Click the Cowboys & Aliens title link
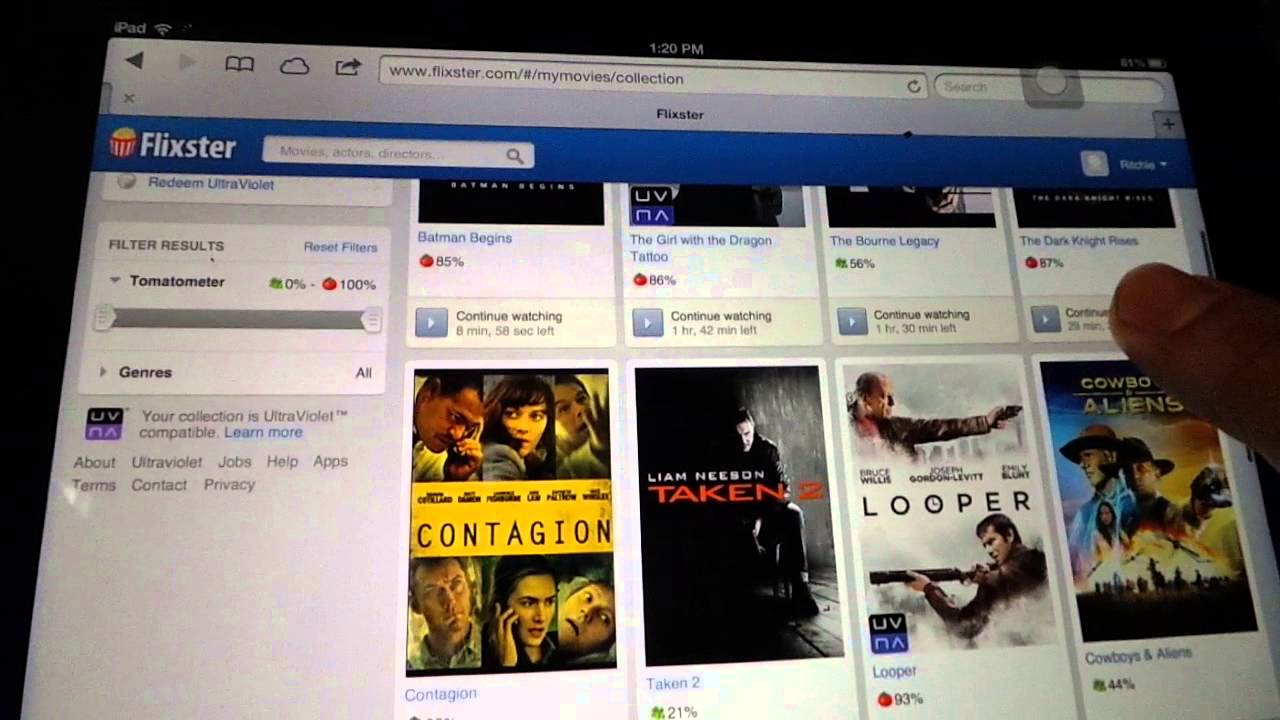 (x=1139, y=655)
